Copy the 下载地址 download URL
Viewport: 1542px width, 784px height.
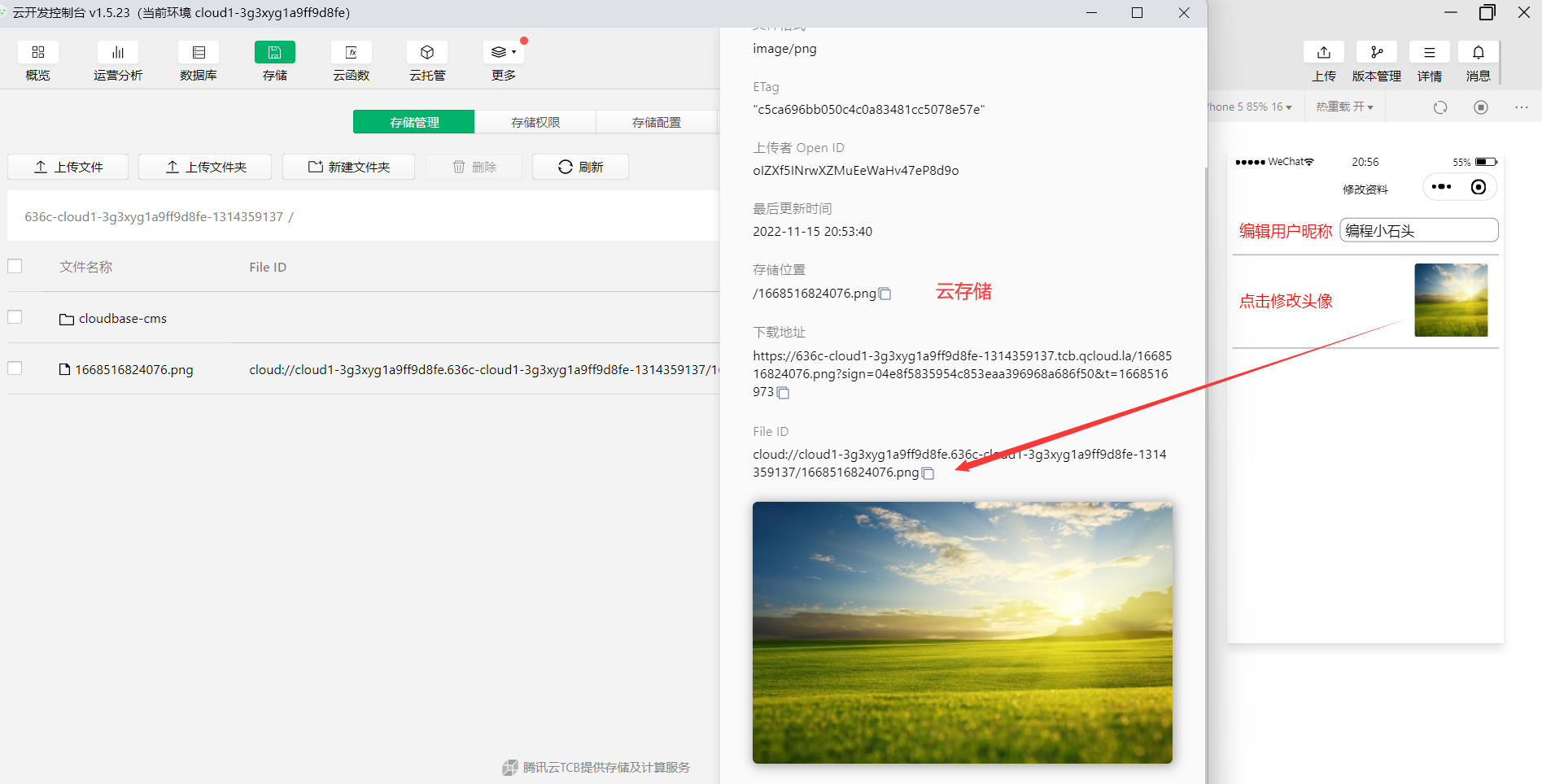784,393
